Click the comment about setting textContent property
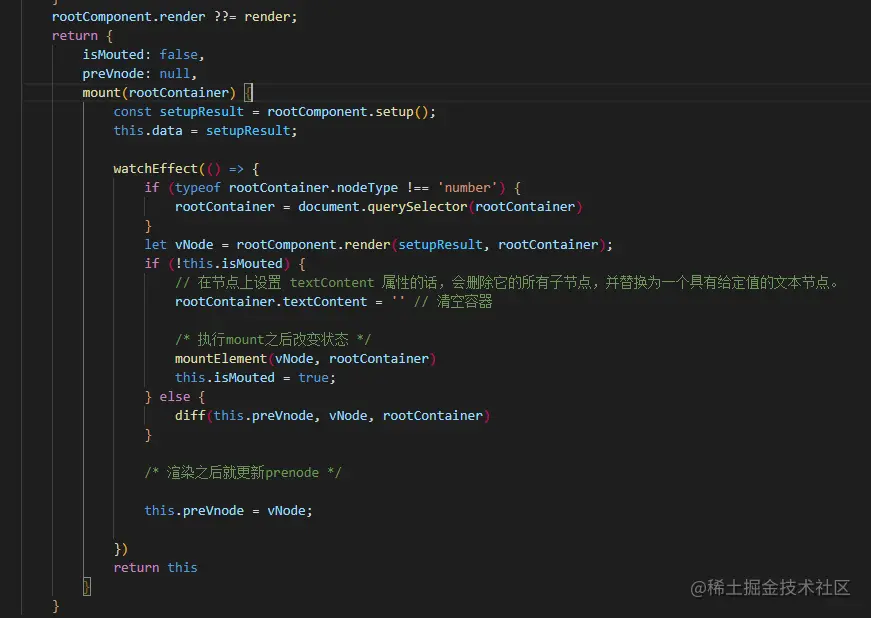Screen dimensions: 871x618 click(x=506, y=283)
